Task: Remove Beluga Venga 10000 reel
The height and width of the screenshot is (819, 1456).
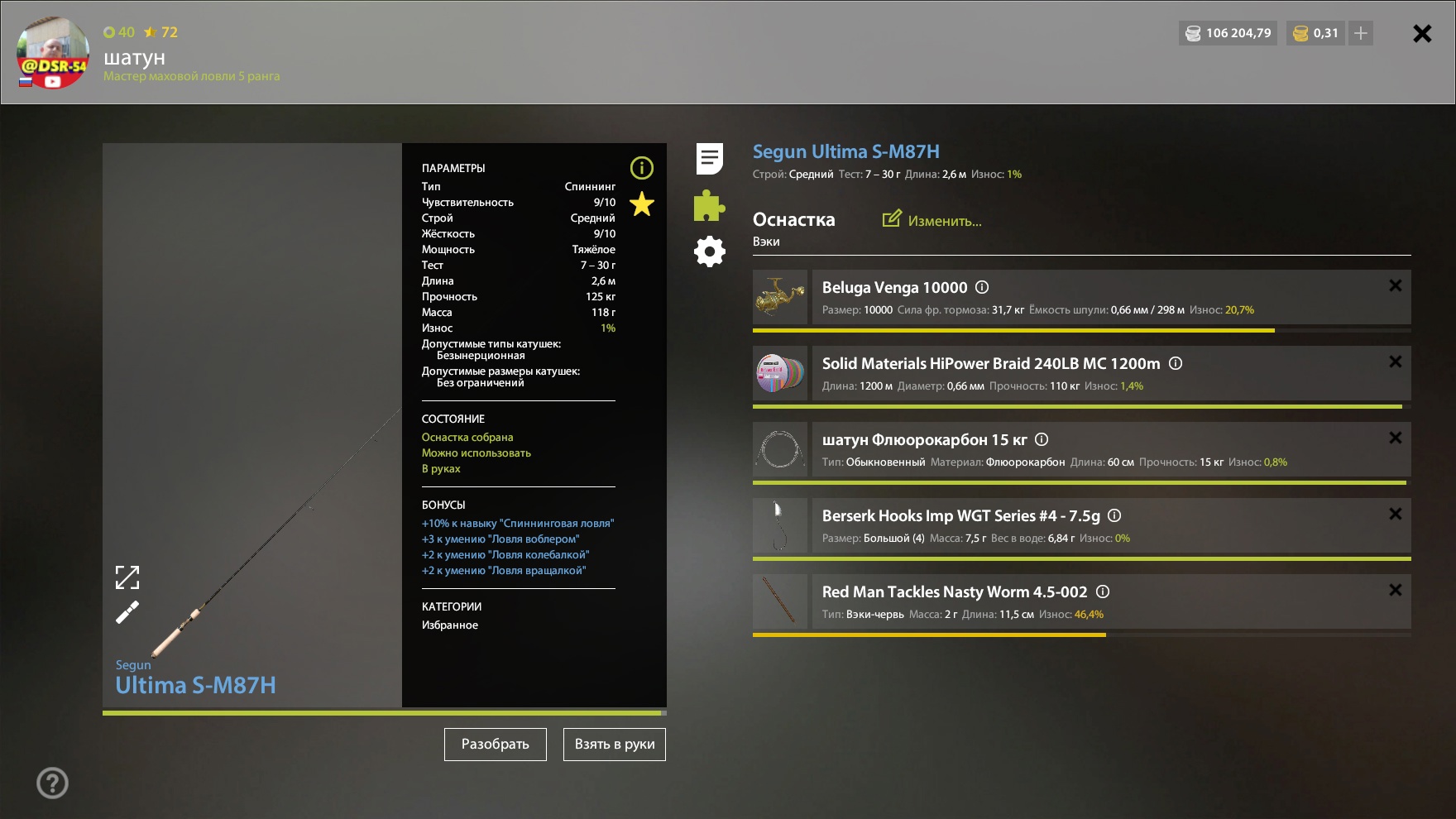Action: tap(1396, 285)
